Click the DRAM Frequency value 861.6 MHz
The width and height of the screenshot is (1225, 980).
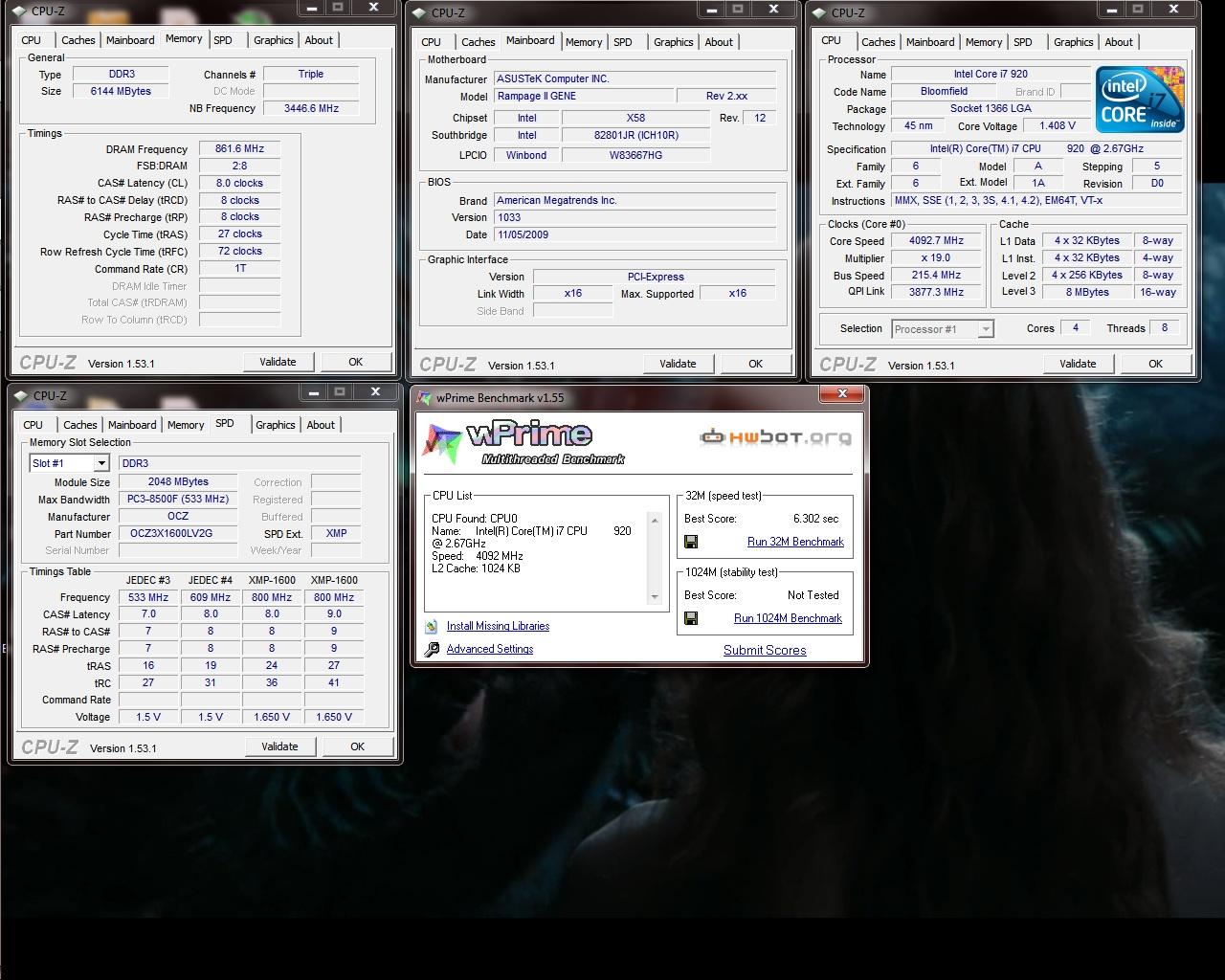tap(239, 148)
